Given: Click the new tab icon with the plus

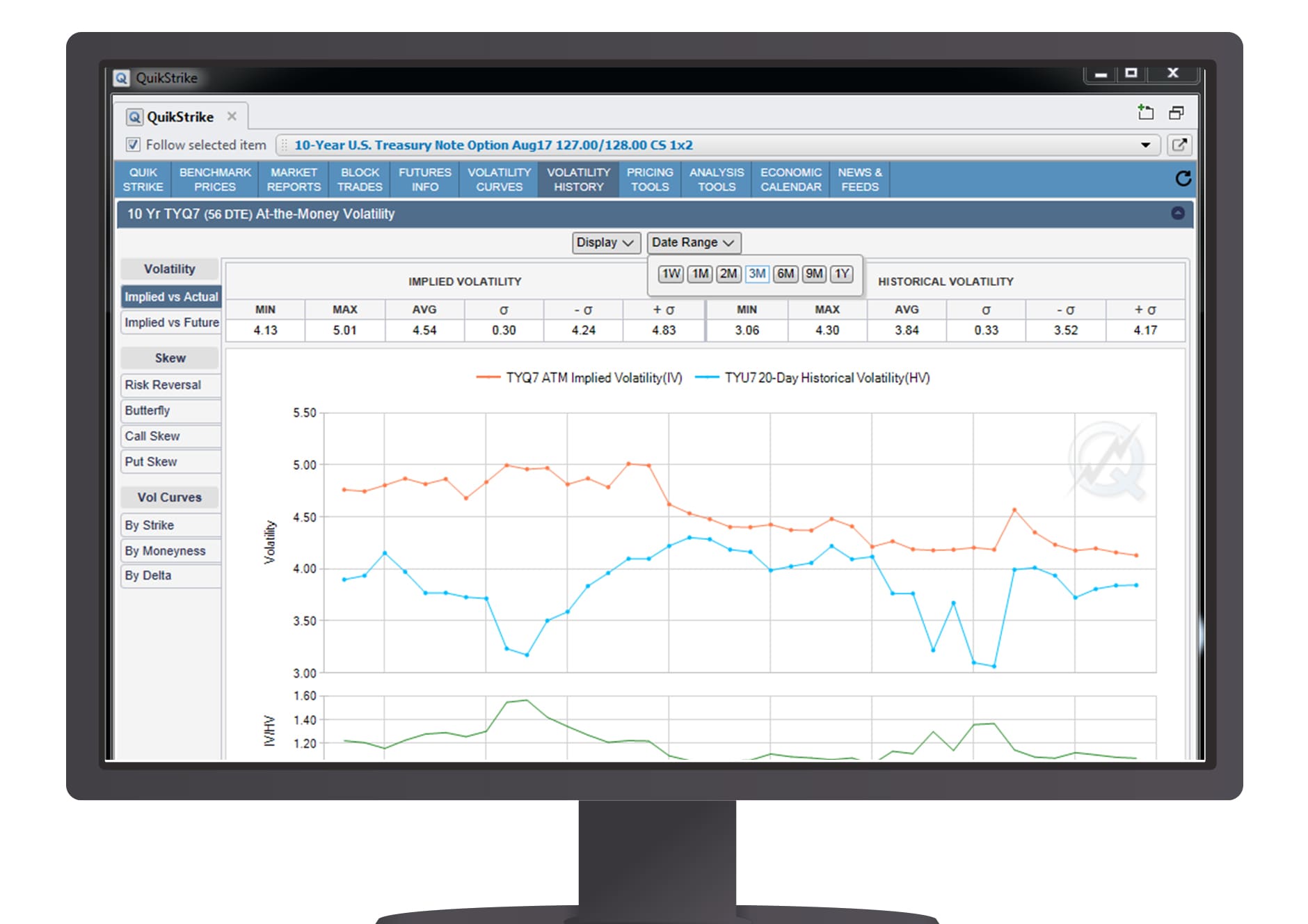Looking at the screenshot, I should pyautogui.click(x=1145, y=113).
